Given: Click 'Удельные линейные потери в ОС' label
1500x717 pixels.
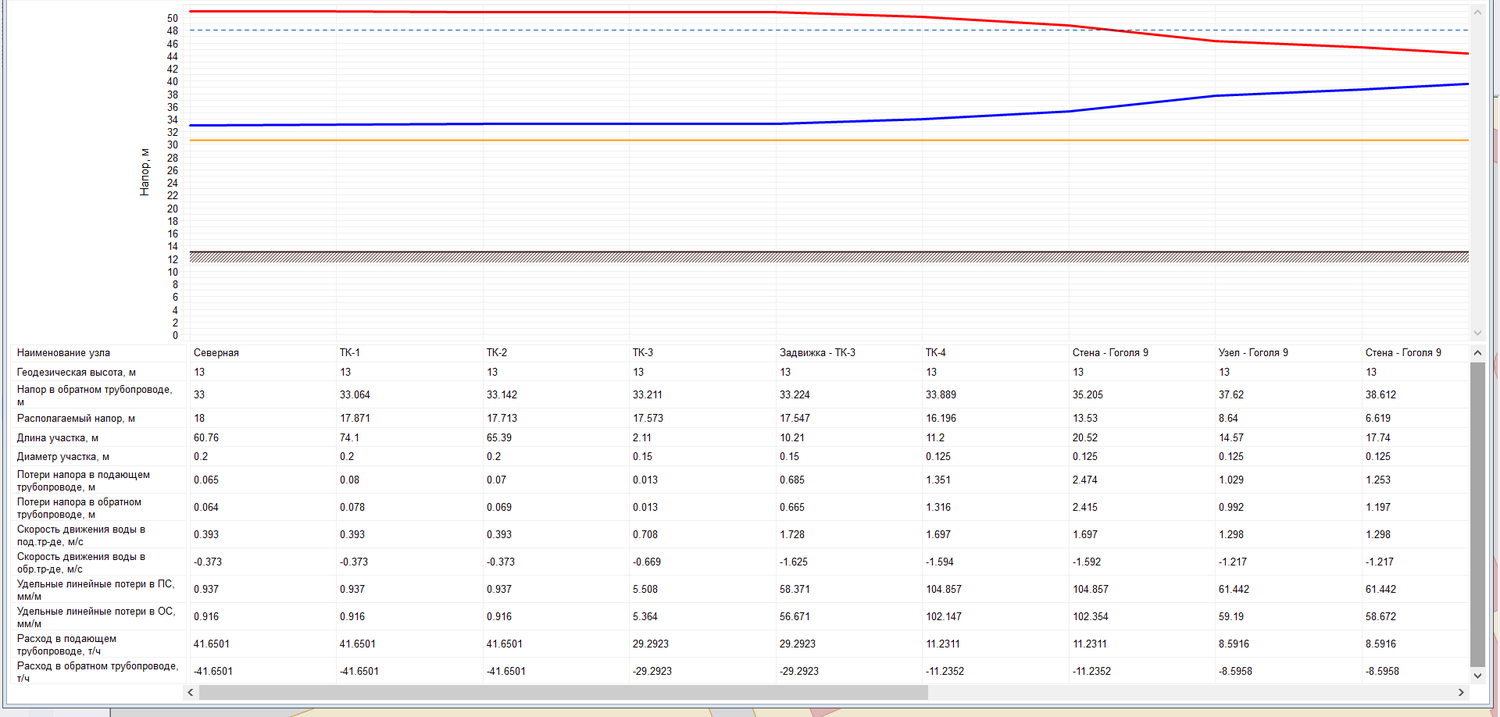Looking at the screenshot, I should 96,616.
